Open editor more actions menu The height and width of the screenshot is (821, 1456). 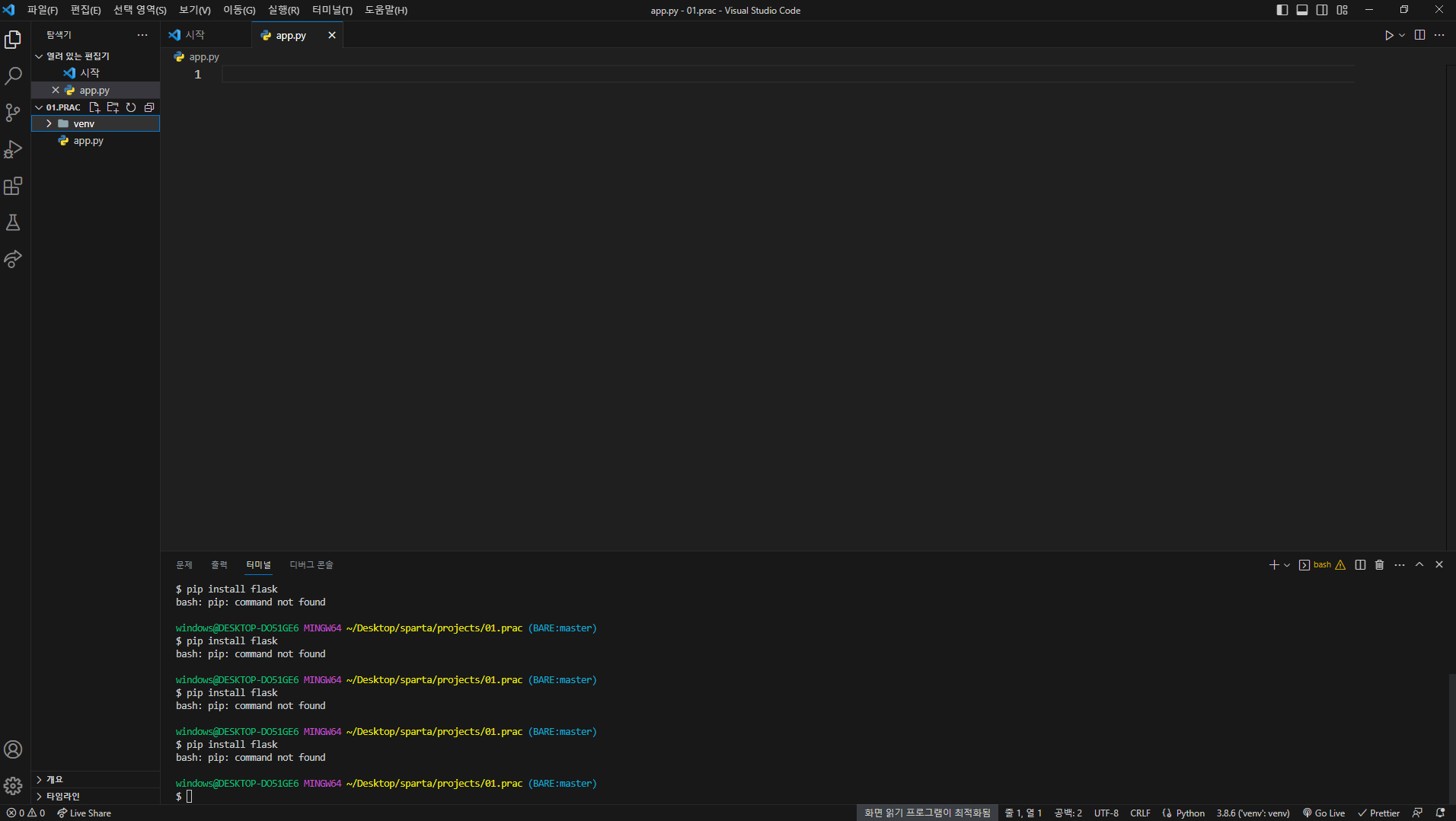pyautogui.click(x=1439, y=35)
